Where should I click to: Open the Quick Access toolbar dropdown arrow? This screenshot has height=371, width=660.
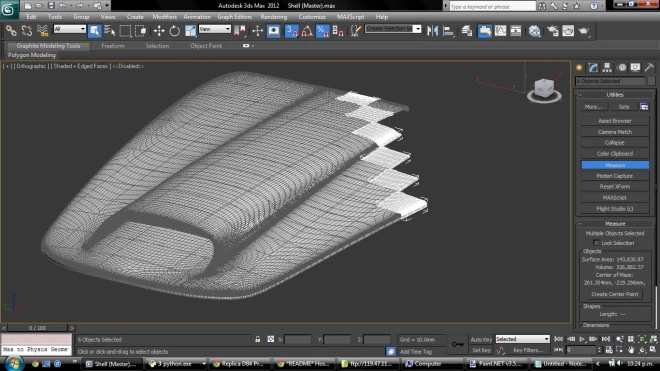point(107,5)
